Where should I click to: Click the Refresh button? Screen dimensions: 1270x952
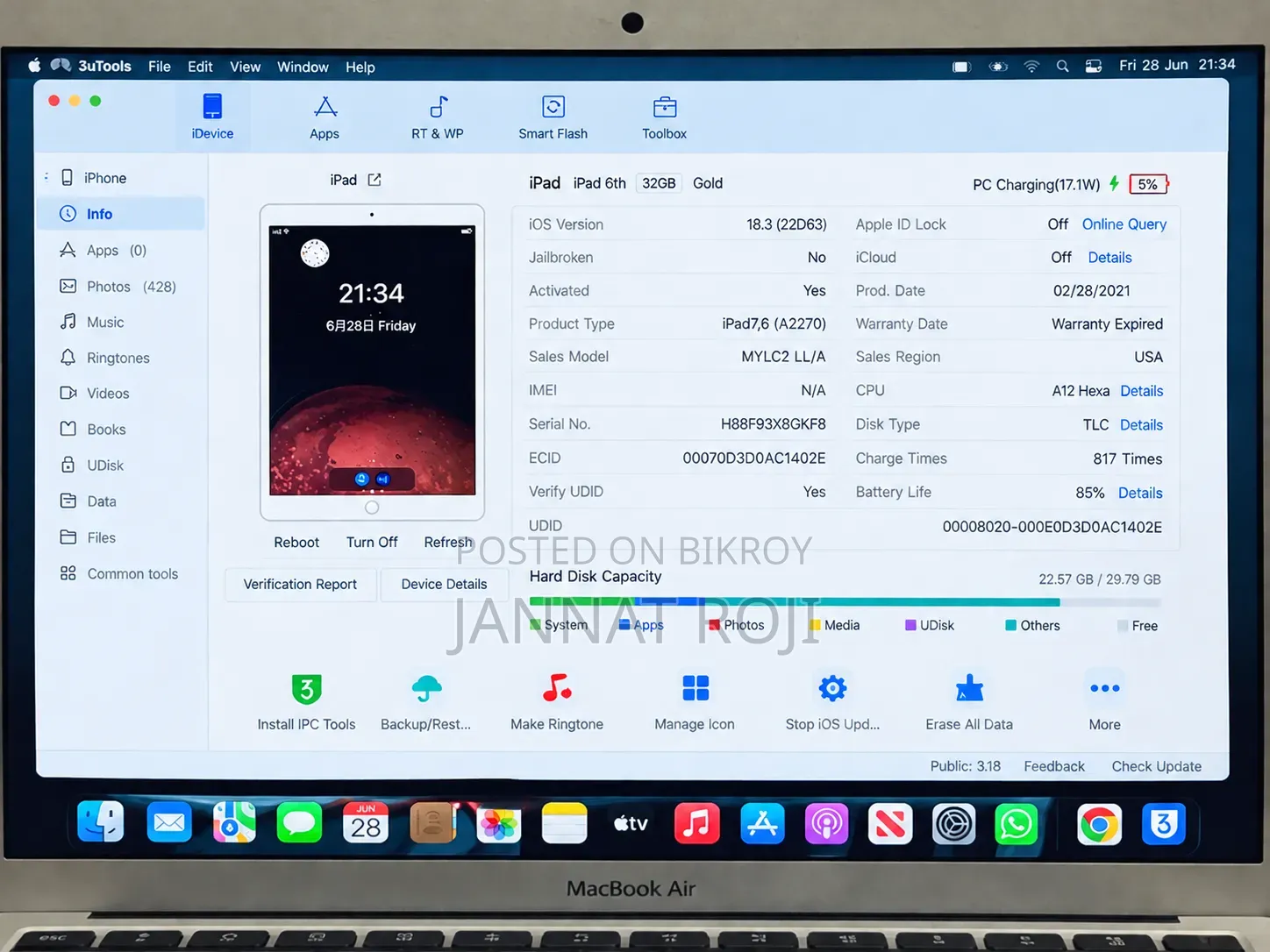[448, 543]
